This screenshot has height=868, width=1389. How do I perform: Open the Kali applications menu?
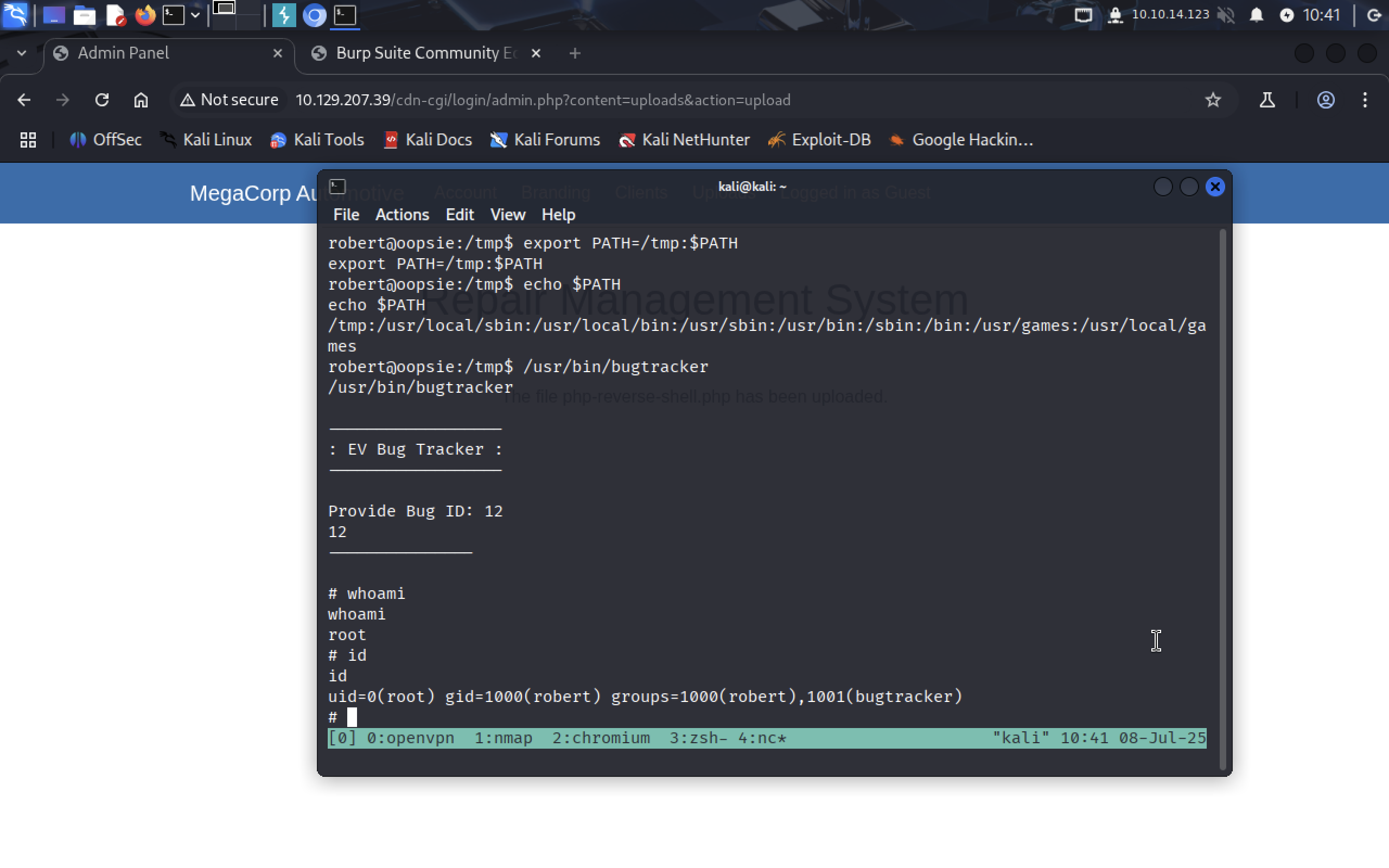tap(15, 15)
